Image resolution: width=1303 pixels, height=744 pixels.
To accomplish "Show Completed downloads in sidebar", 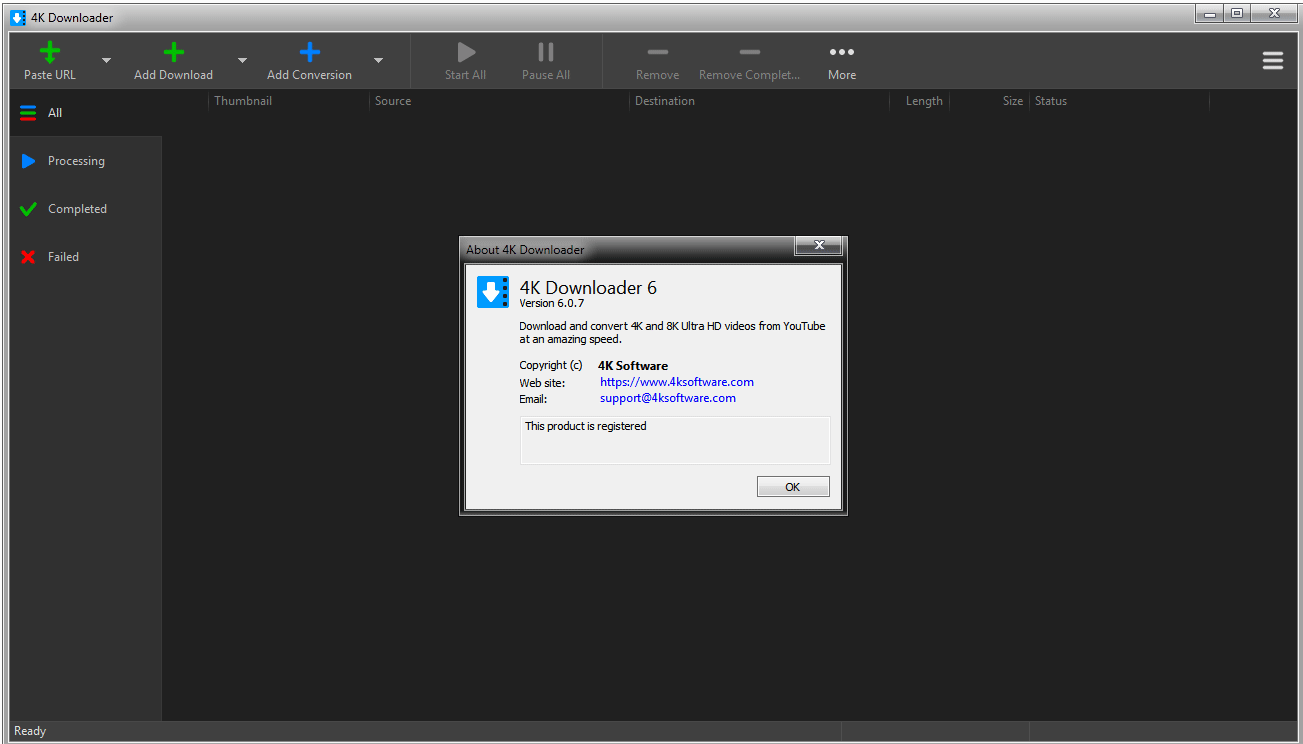I will [x=76, y=209].
